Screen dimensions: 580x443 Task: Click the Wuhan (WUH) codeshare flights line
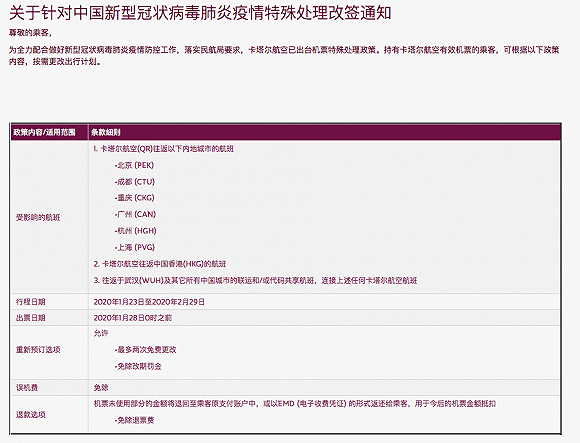pyautogui.click(x=255, y=281)
